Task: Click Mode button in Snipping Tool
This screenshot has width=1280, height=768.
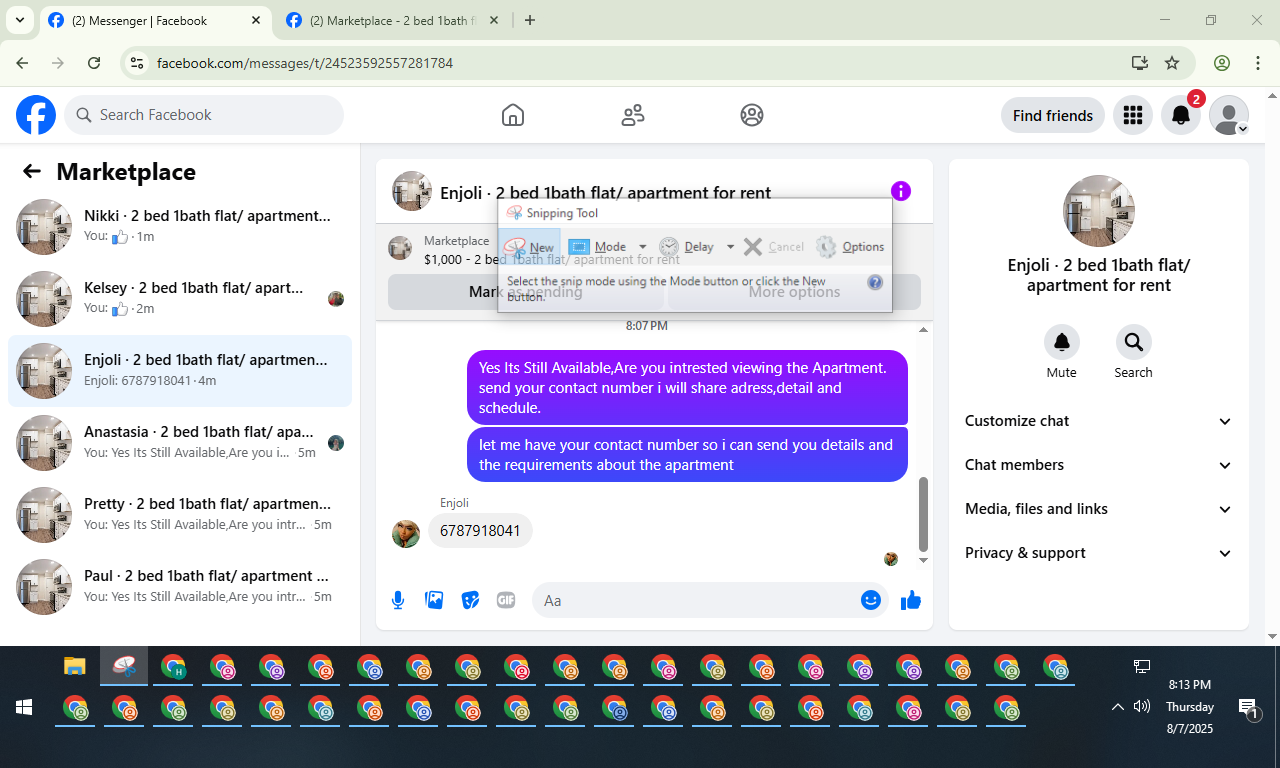Action: [x=598, y=247]
